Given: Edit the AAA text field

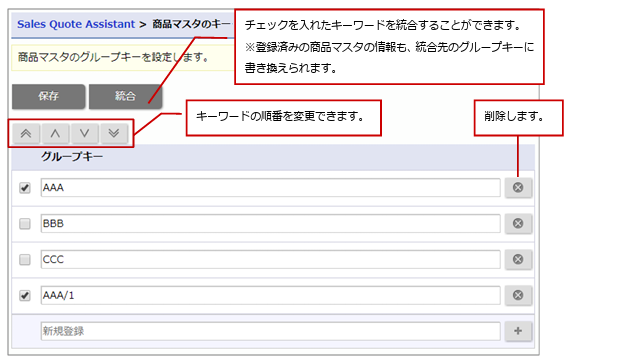Looking at the screenshot, I should tap(271, 188).
